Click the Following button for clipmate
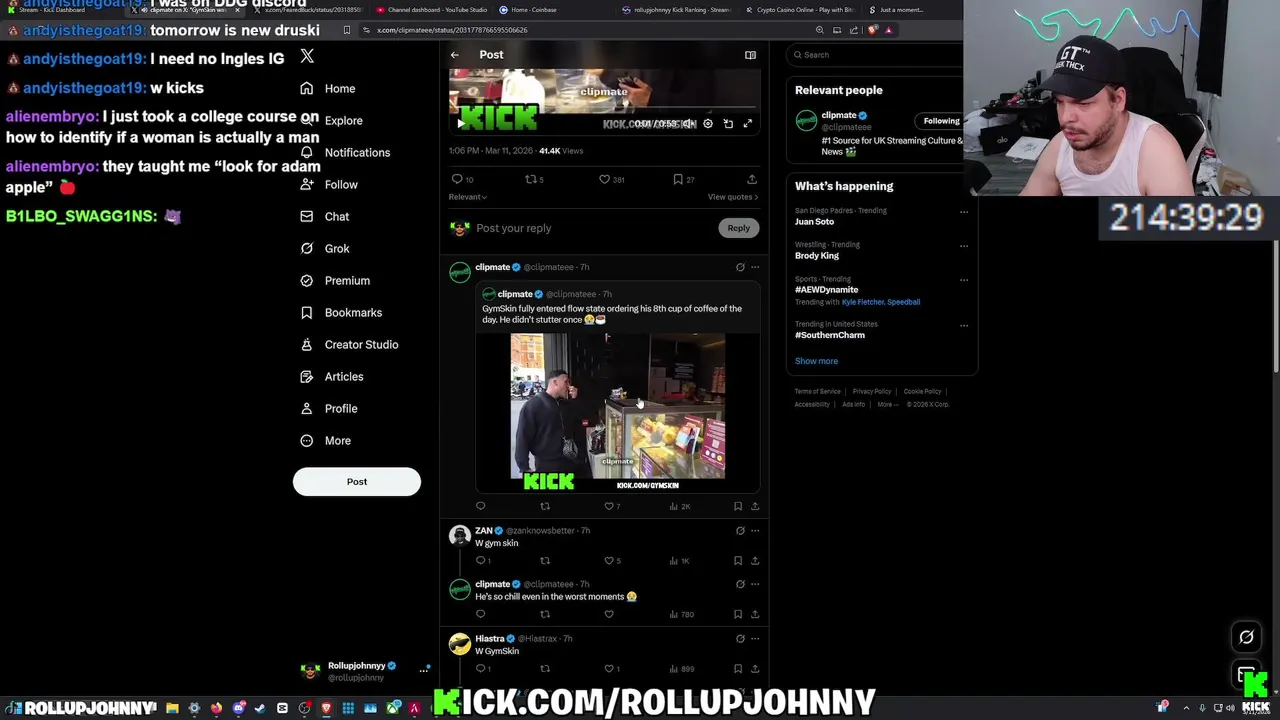The width and height of the screenshot is (1280, 720). pyautogui.click(x=940, y=121)
